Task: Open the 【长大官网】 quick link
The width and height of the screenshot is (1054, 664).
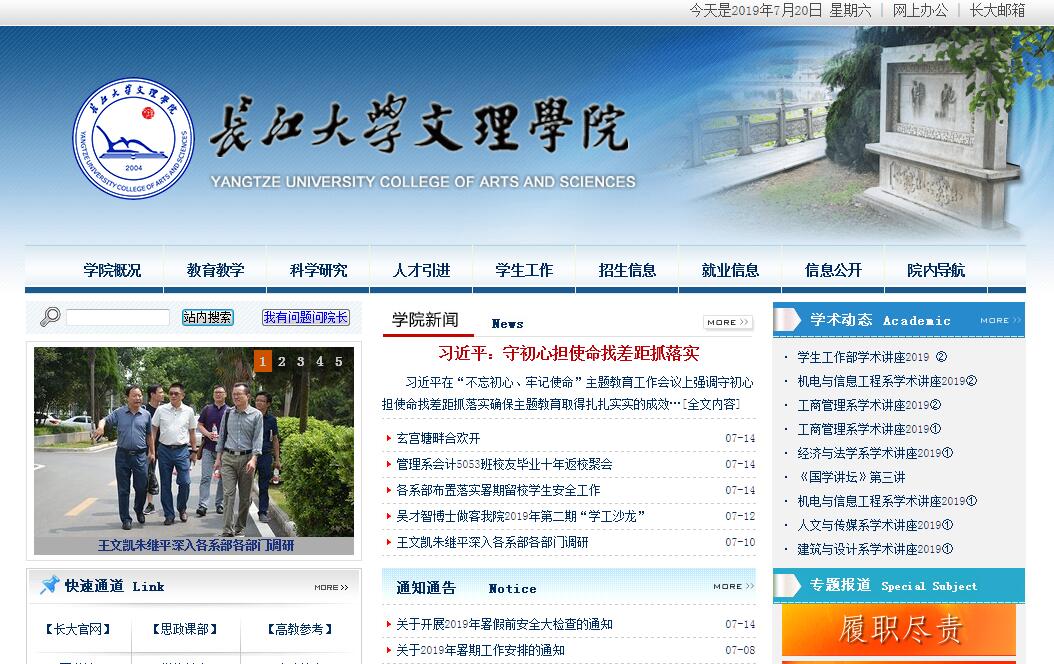Action: pos(78,629)
